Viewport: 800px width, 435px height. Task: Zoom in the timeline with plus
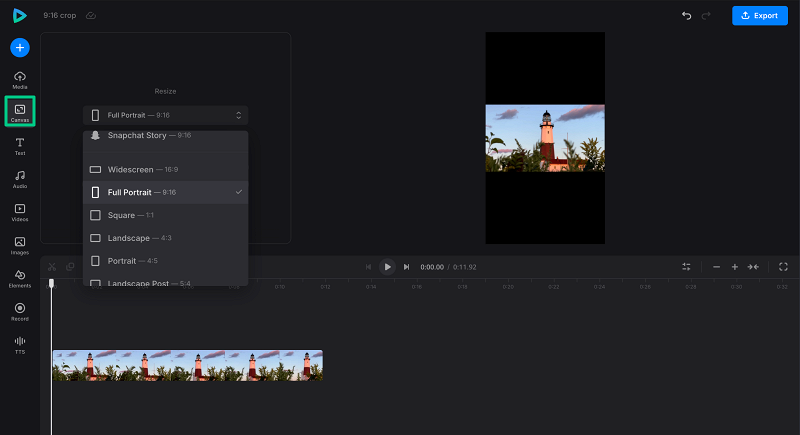coord(735,267)
